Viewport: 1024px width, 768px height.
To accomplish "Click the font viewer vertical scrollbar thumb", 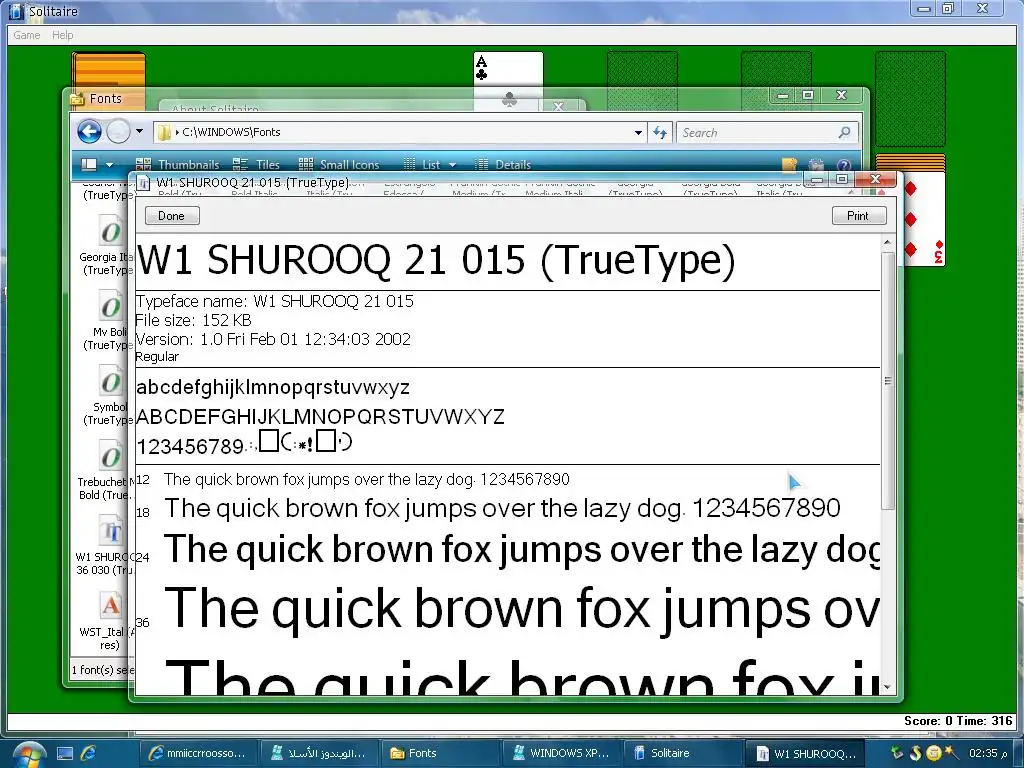I will pos(888,380).
